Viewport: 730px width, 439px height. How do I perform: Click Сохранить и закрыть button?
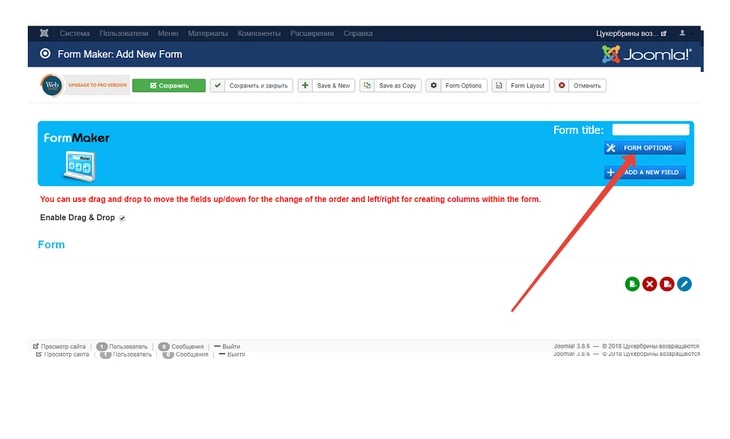click(251, 86)
